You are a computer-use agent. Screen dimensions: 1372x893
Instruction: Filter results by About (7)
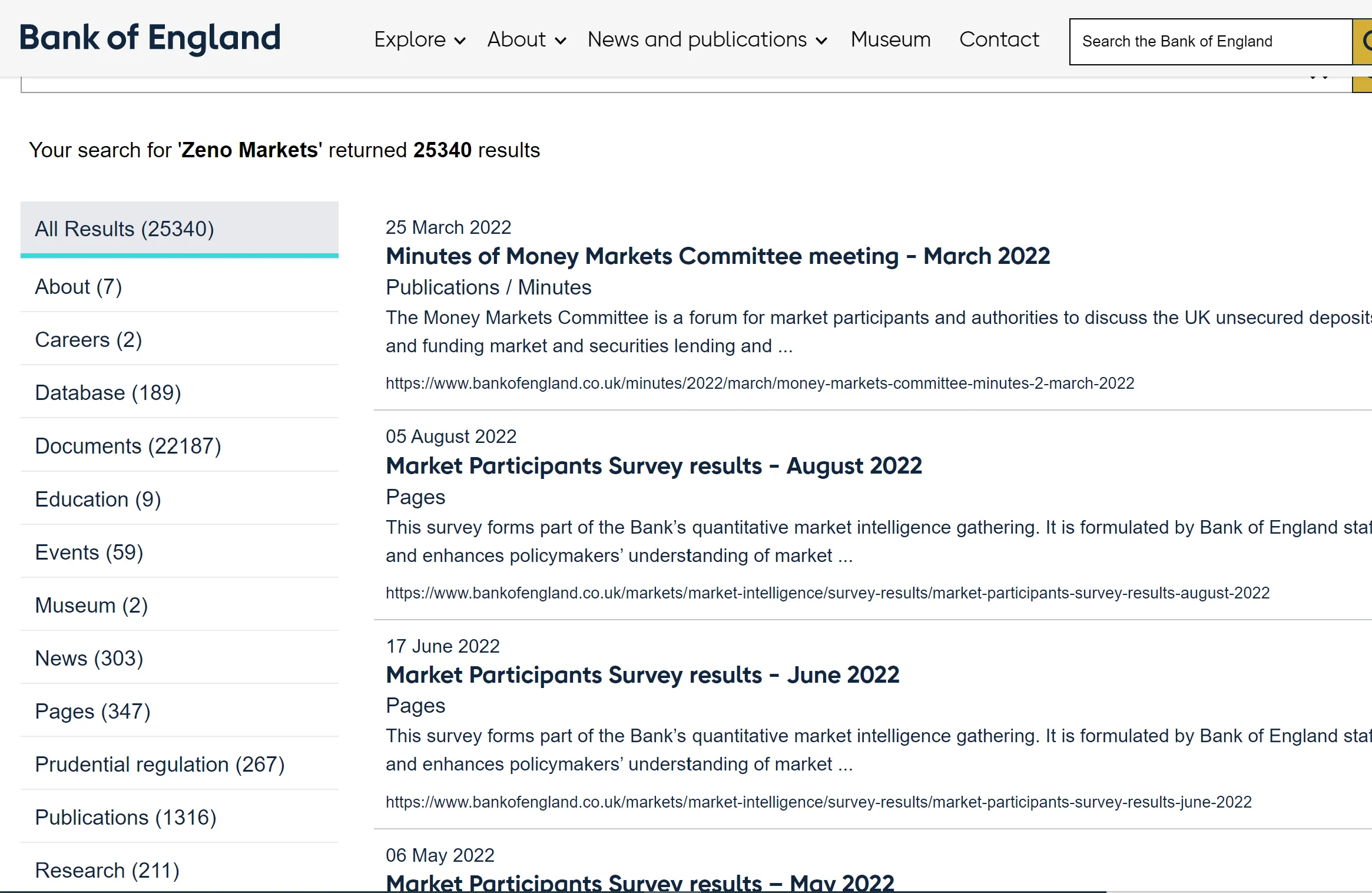pos(180,287)
